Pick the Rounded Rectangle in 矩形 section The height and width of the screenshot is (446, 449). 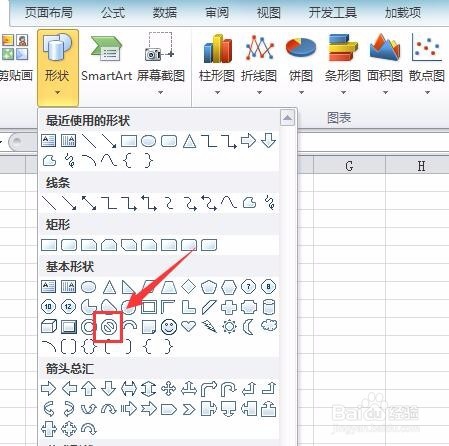point(69,245)
